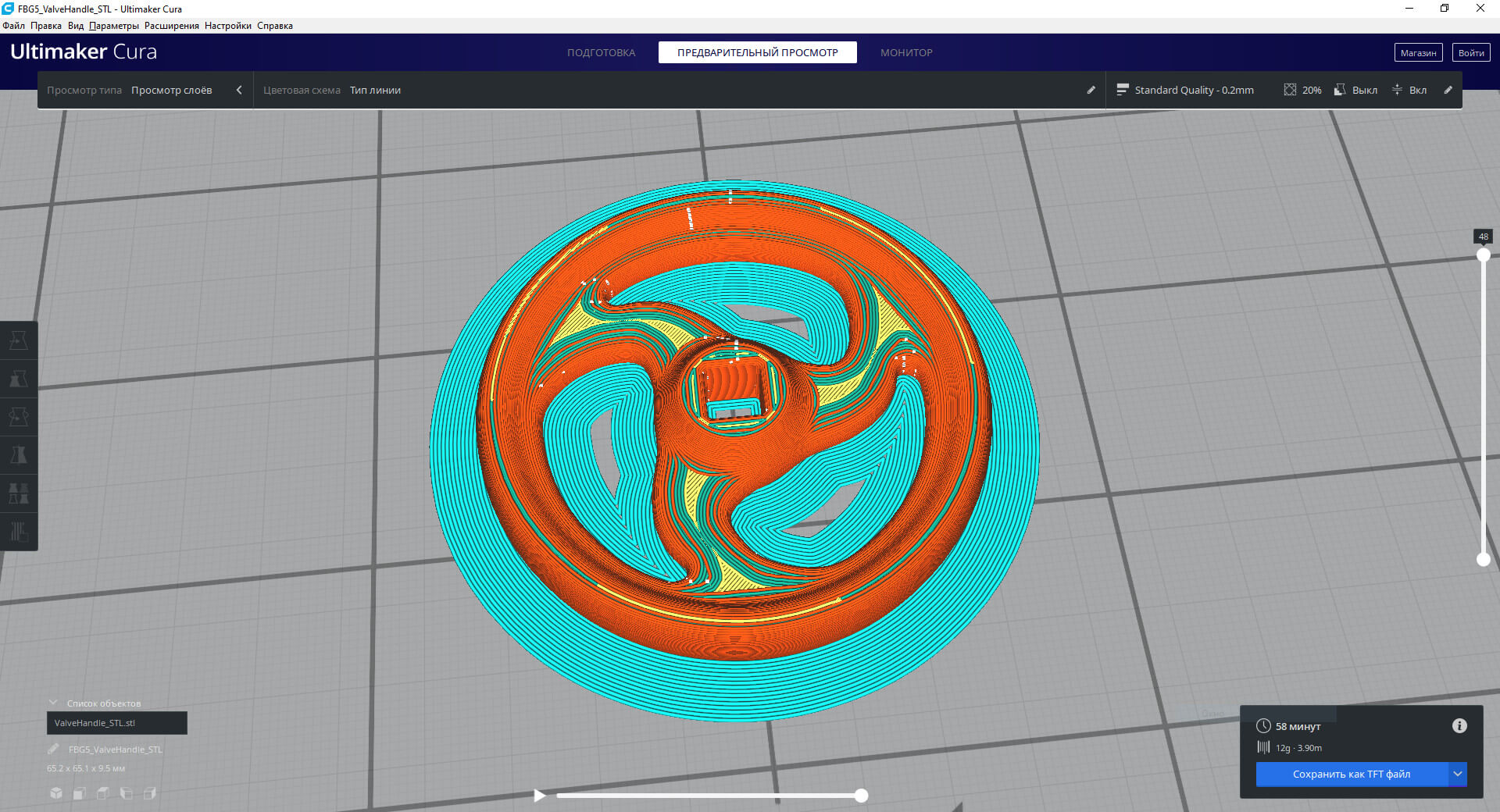Select the Move tool in left toolbar
The height and width of the screenshot is (812, 1500).
(19, 340)
